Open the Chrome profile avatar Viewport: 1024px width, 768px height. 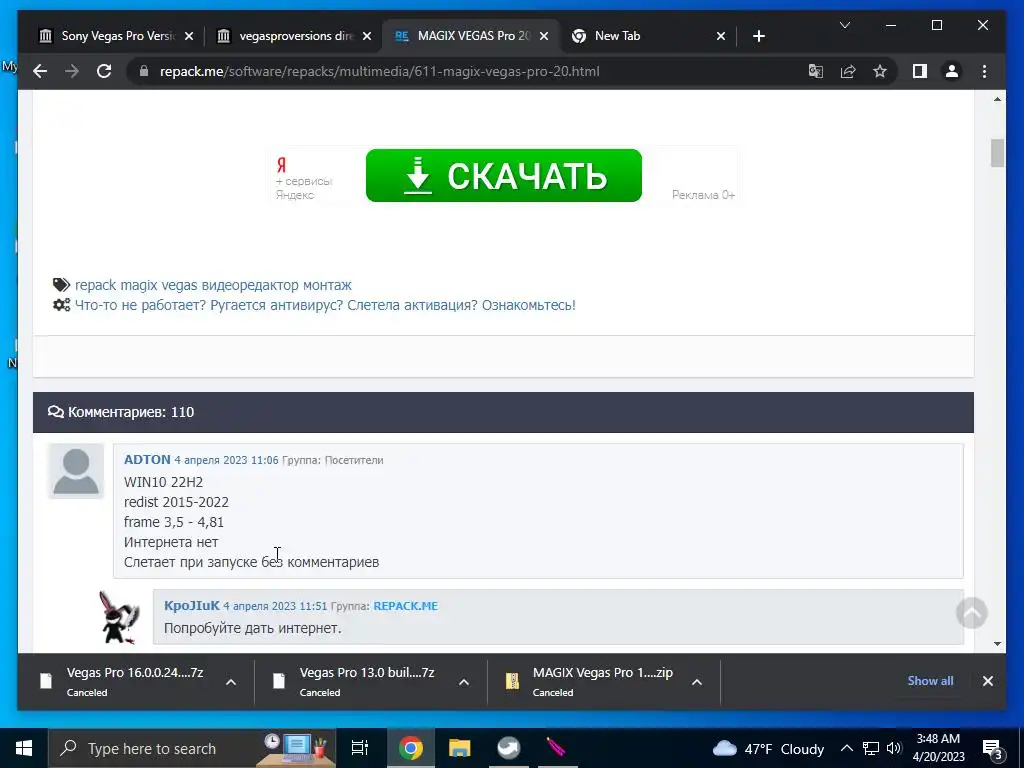[952, 71]
